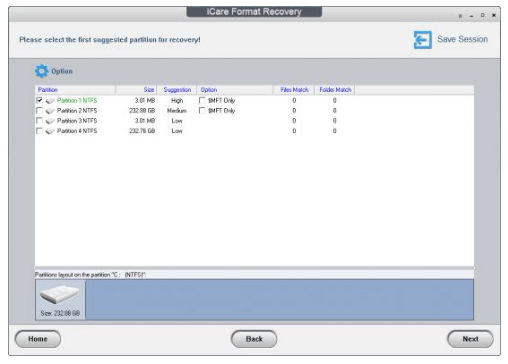Click the blue partition layout bar
Screen dimensions: 508x364
(x=279, y=300)
